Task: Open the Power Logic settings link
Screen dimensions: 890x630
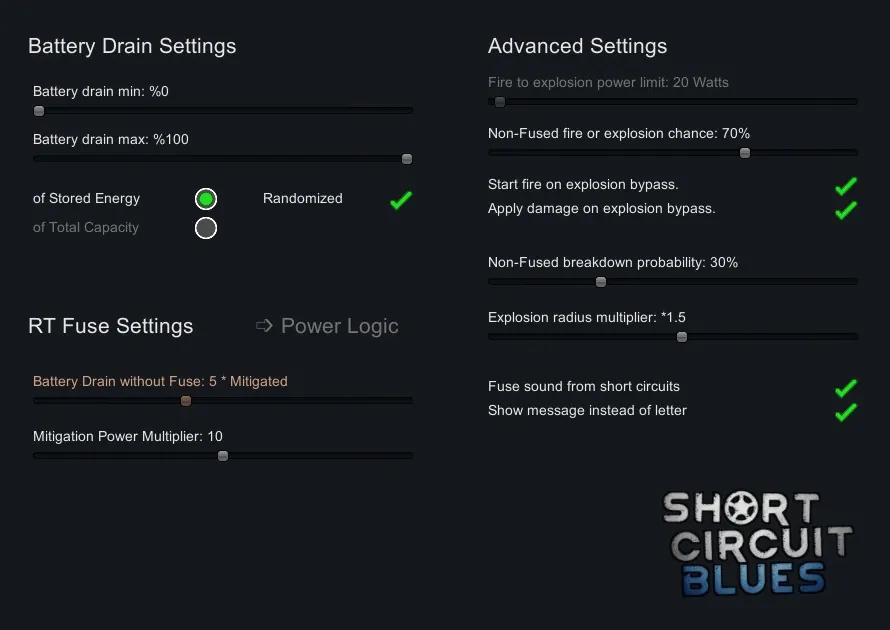Action: (x=327, y=326)
